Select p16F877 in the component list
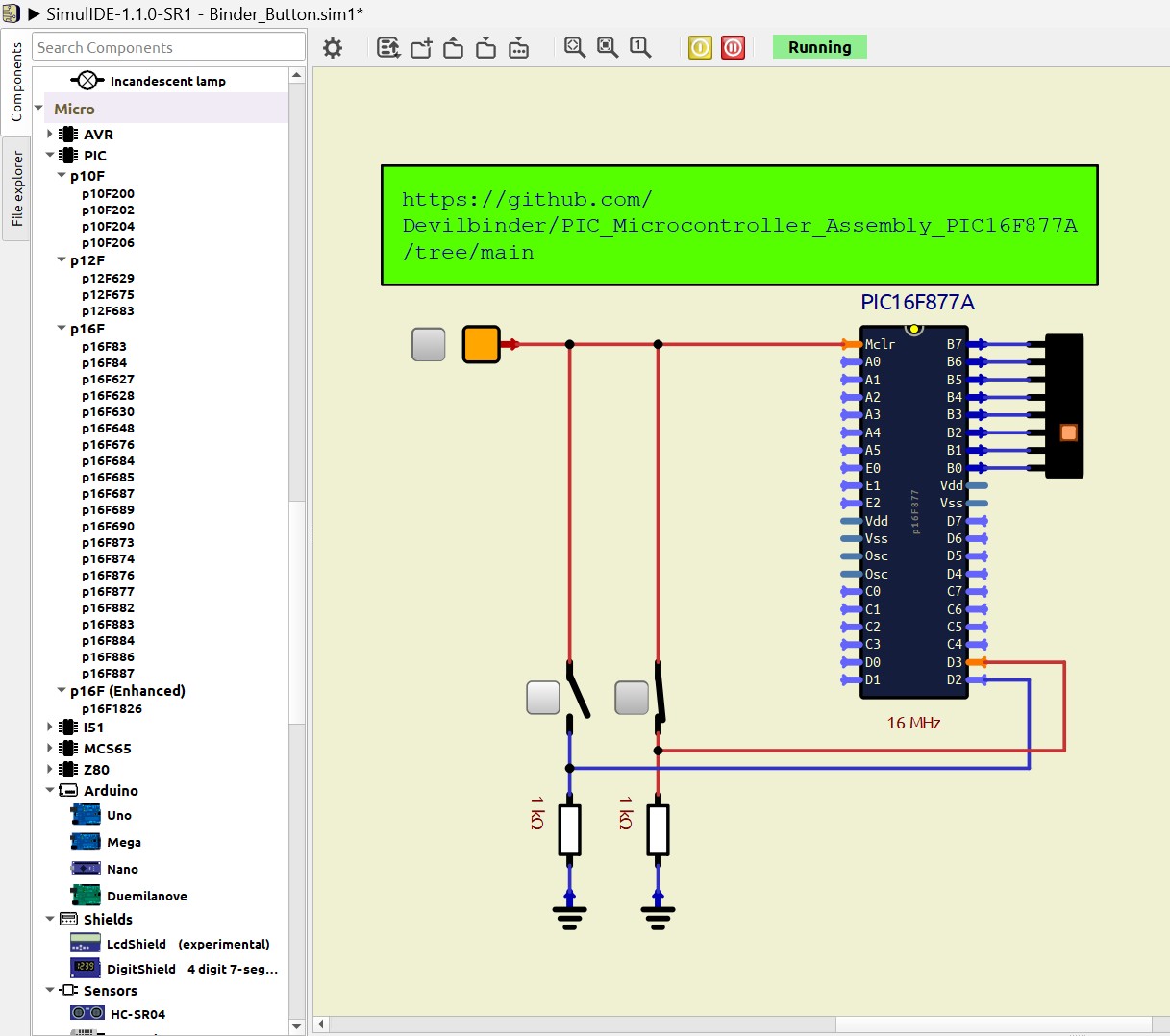Viewport: 1170px width, 1036px height. click(x=108, y=592)
